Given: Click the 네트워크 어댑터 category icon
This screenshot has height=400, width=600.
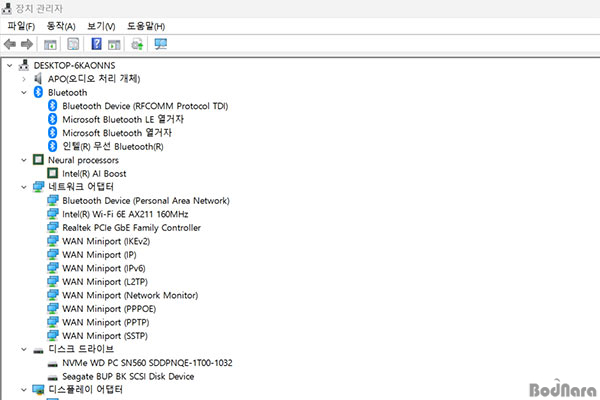Looking at the screenshot, I should coord(38,187).
